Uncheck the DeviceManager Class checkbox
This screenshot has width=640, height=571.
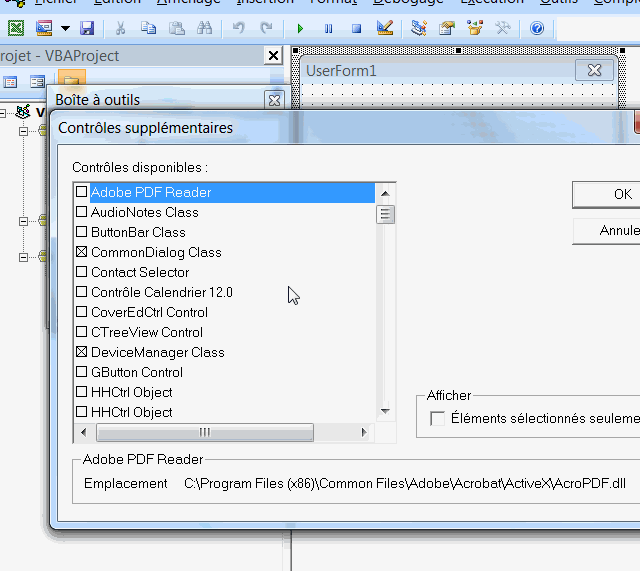click(x=82, y=351)
